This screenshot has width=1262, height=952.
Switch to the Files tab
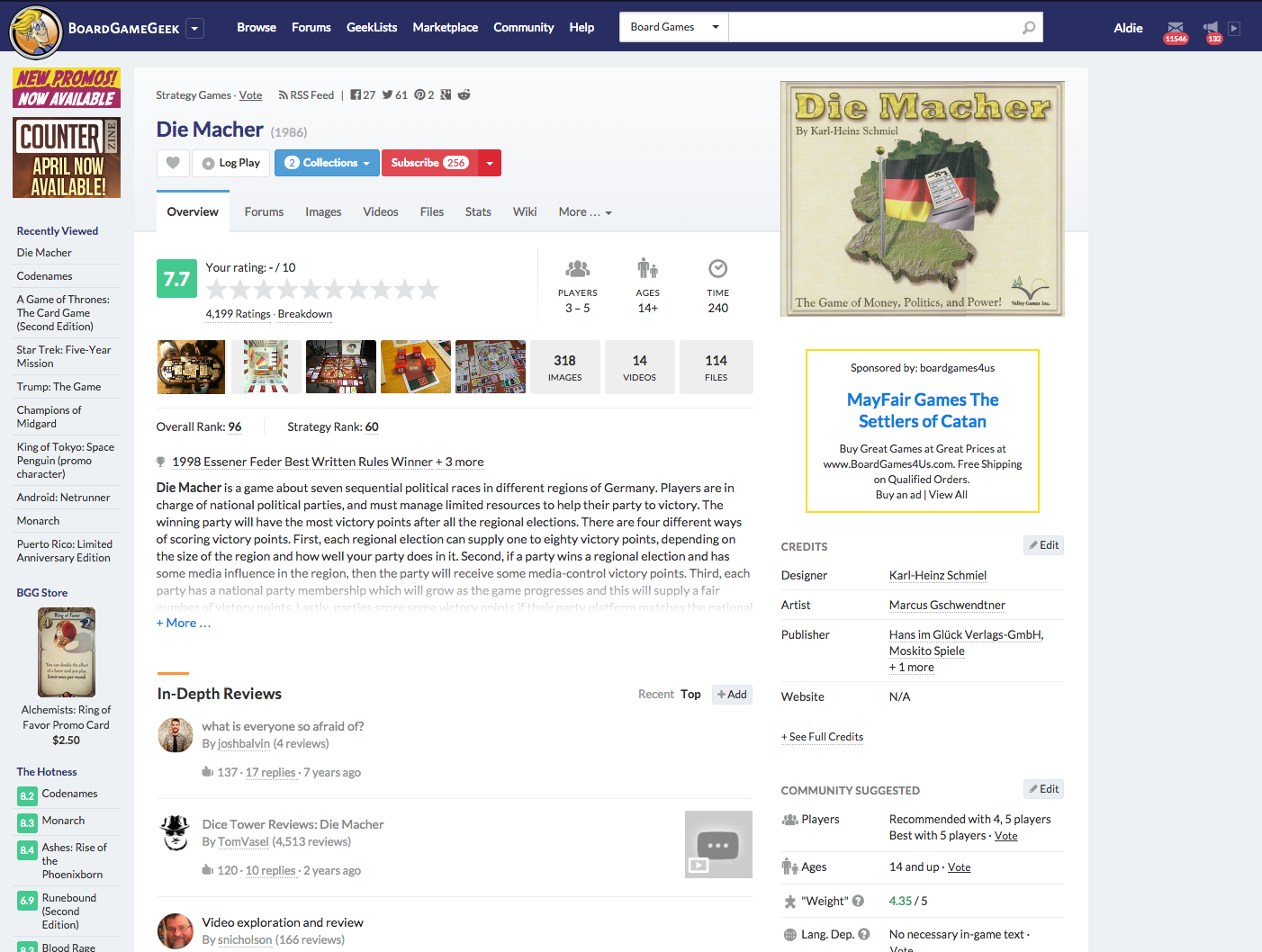pos(432,212)
